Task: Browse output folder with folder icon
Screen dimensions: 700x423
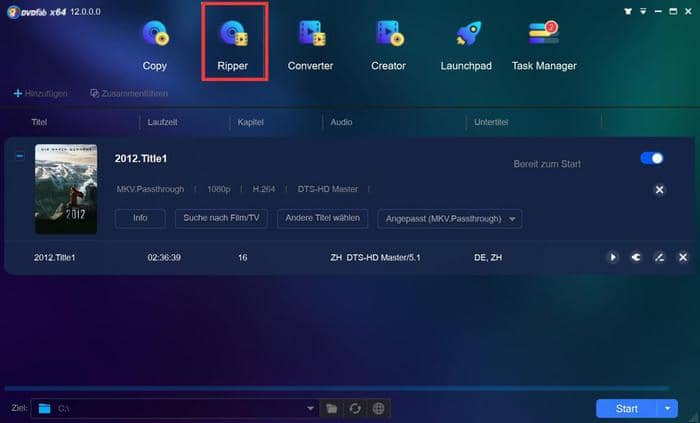Action: point(332,408)
